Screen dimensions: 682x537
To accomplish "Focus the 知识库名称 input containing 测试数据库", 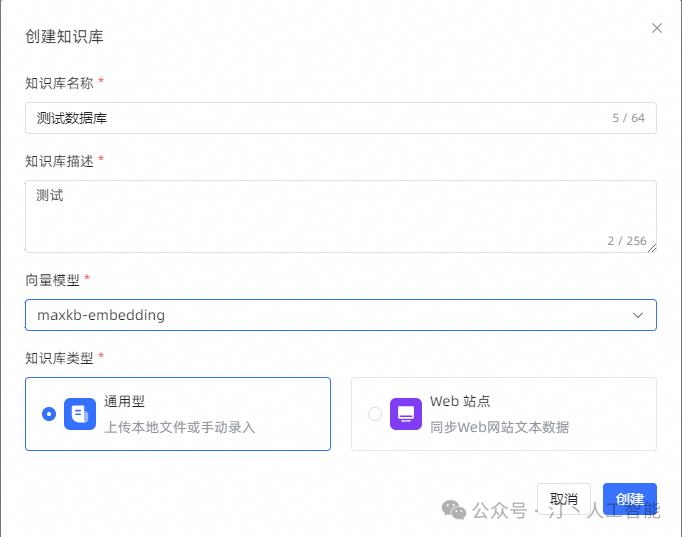I will pos(300,118).
